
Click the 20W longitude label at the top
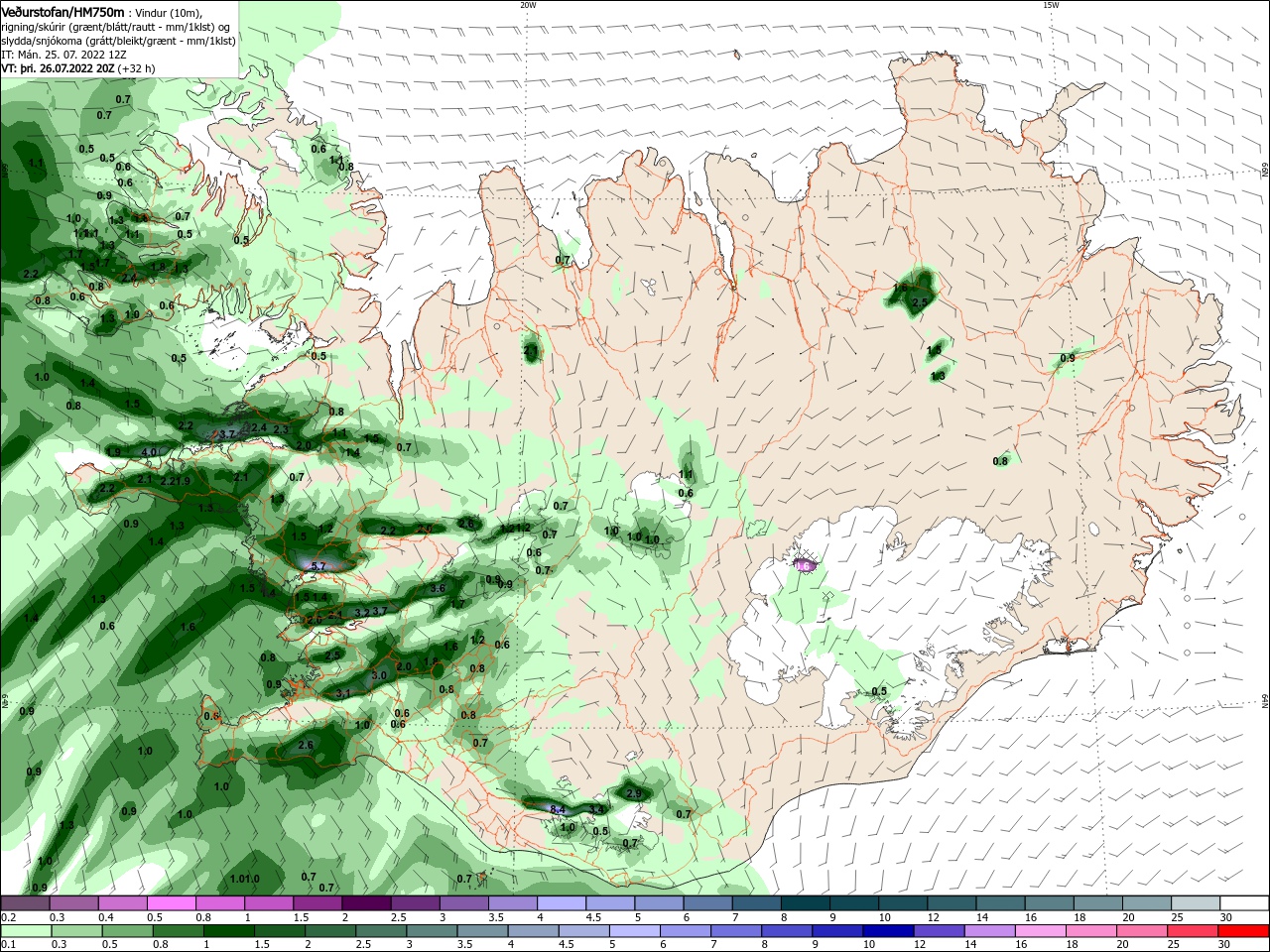[x=528, y=5]
